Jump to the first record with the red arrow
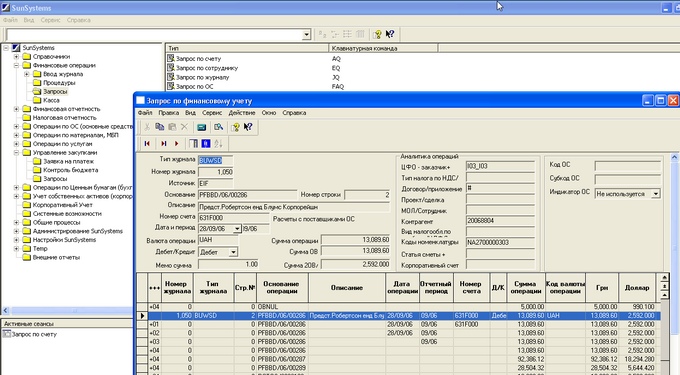 click(x=147, y=143)
